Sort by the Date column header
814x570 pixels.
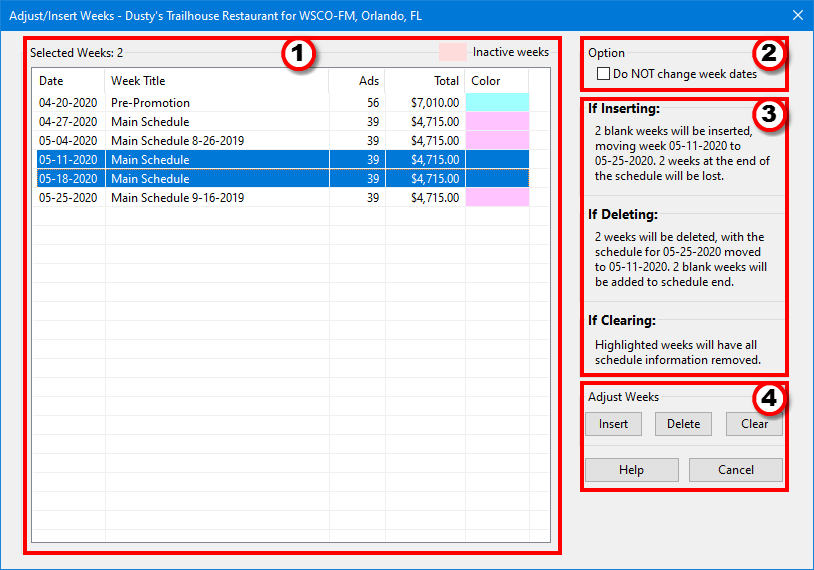click(x=51, y=81)
